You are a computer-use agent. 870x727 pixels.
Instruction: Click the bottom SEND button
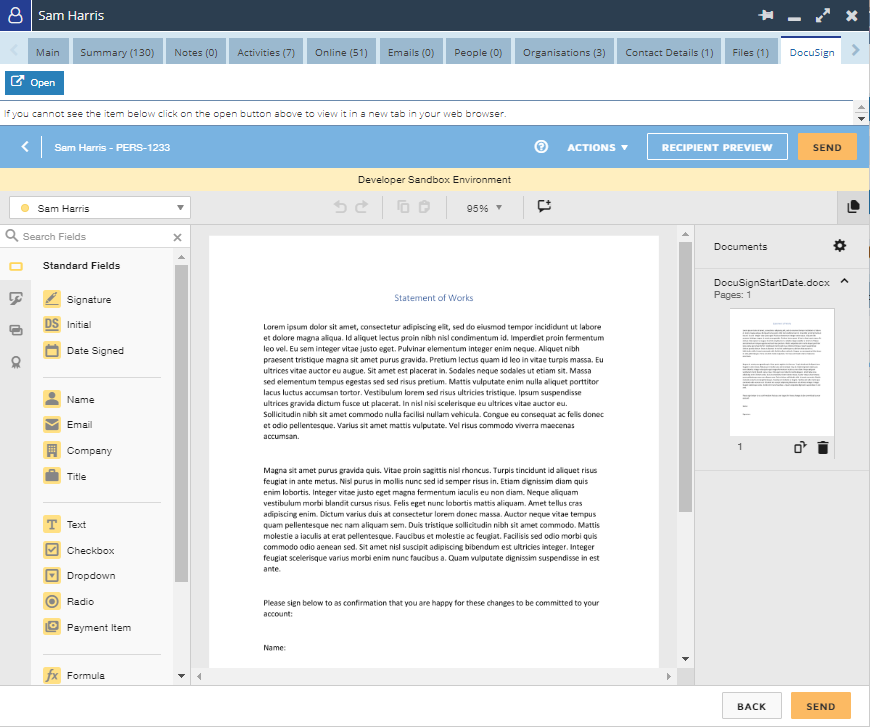820,706
